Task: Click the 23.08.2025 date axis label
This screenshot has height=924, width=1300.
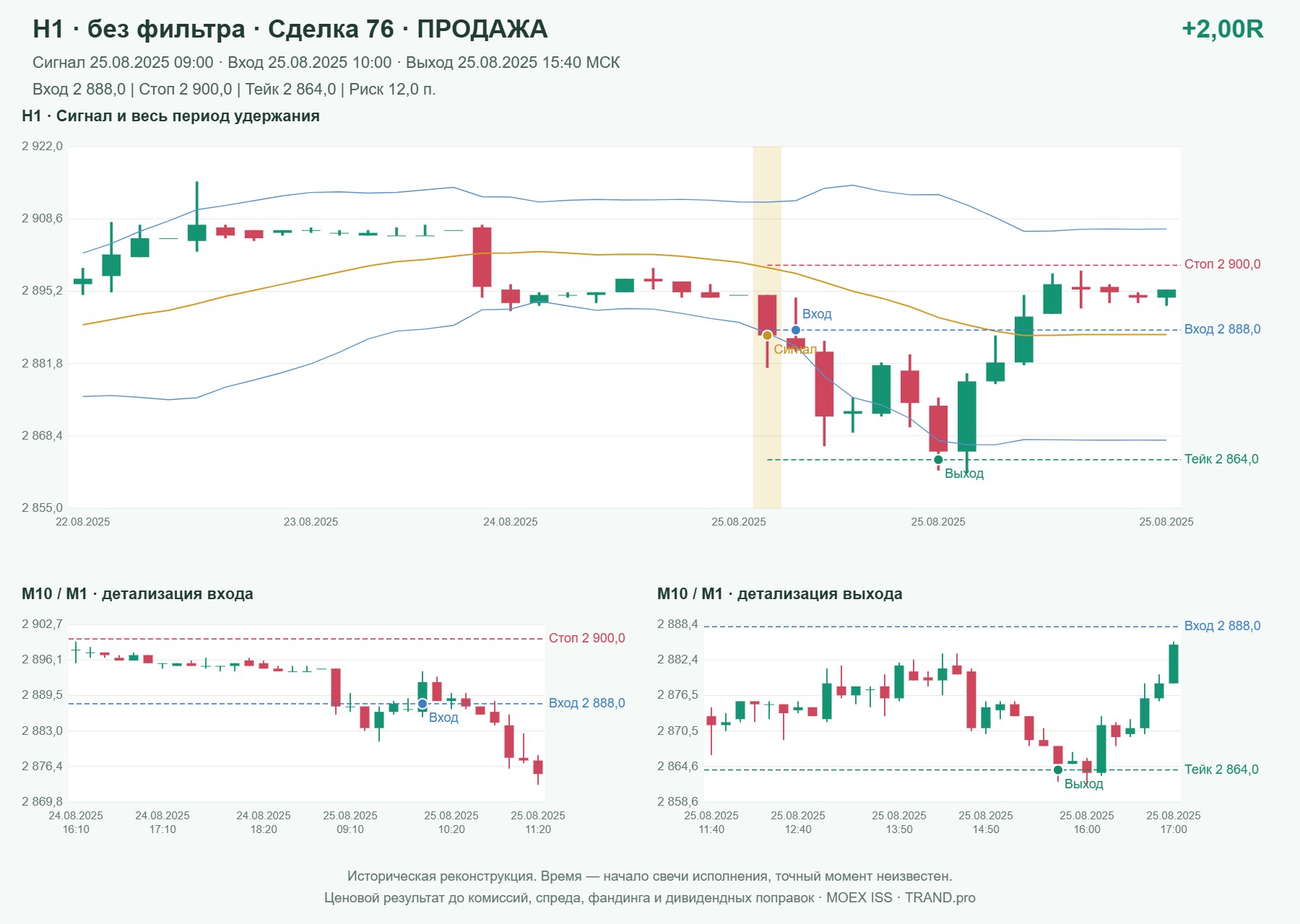Action: [311, 522]
